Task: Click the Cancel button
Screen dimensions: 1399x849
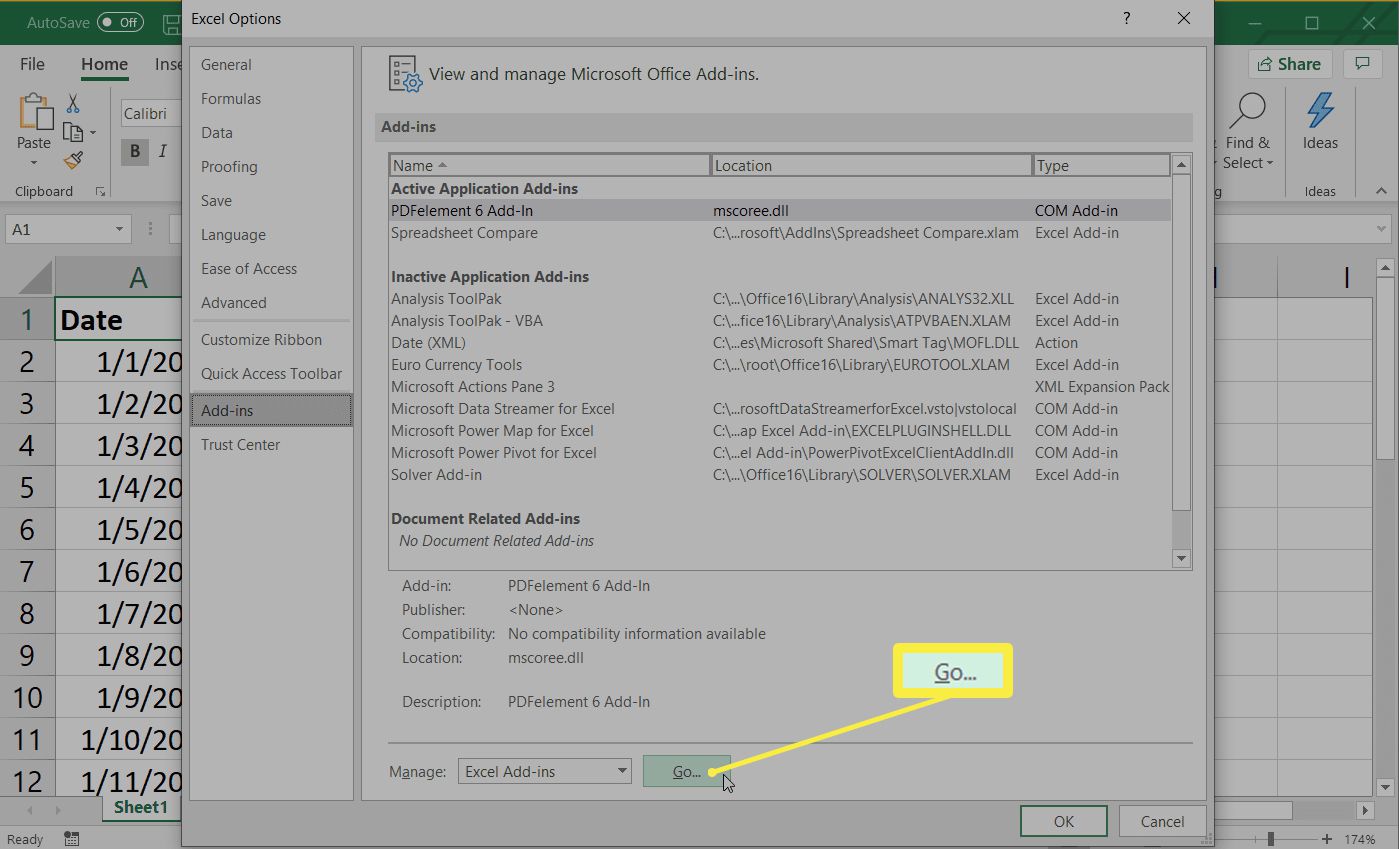Action: (1162, 821)
